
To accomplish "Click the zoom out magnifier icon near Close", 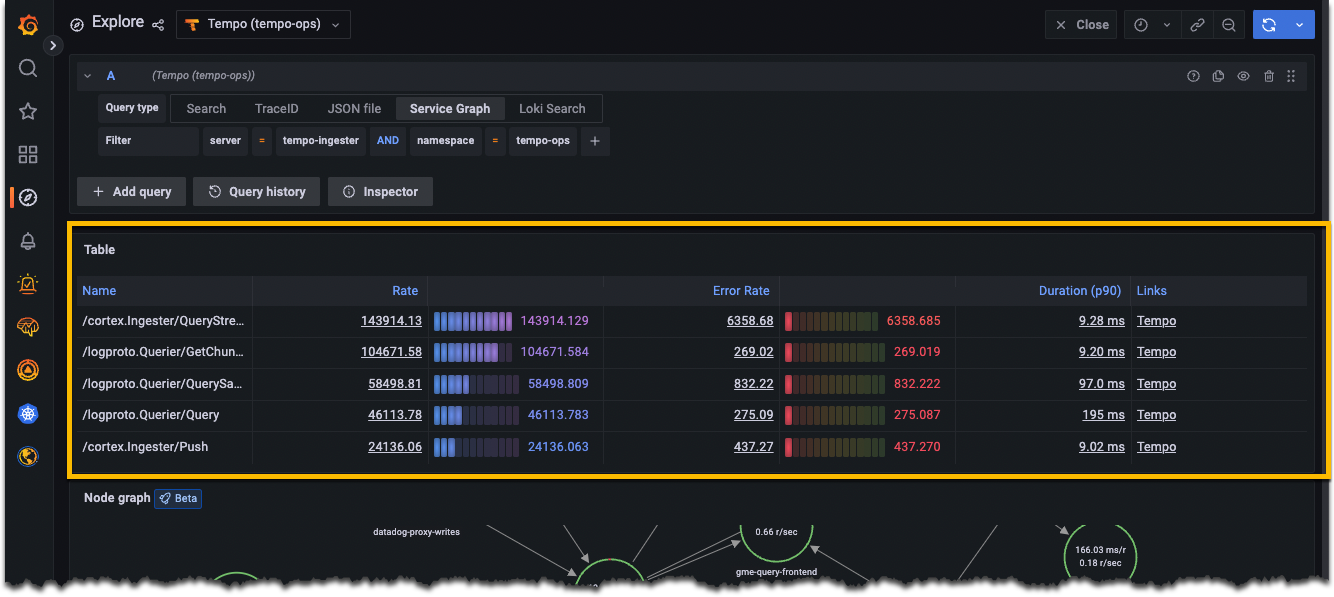I will (1229, 24).
